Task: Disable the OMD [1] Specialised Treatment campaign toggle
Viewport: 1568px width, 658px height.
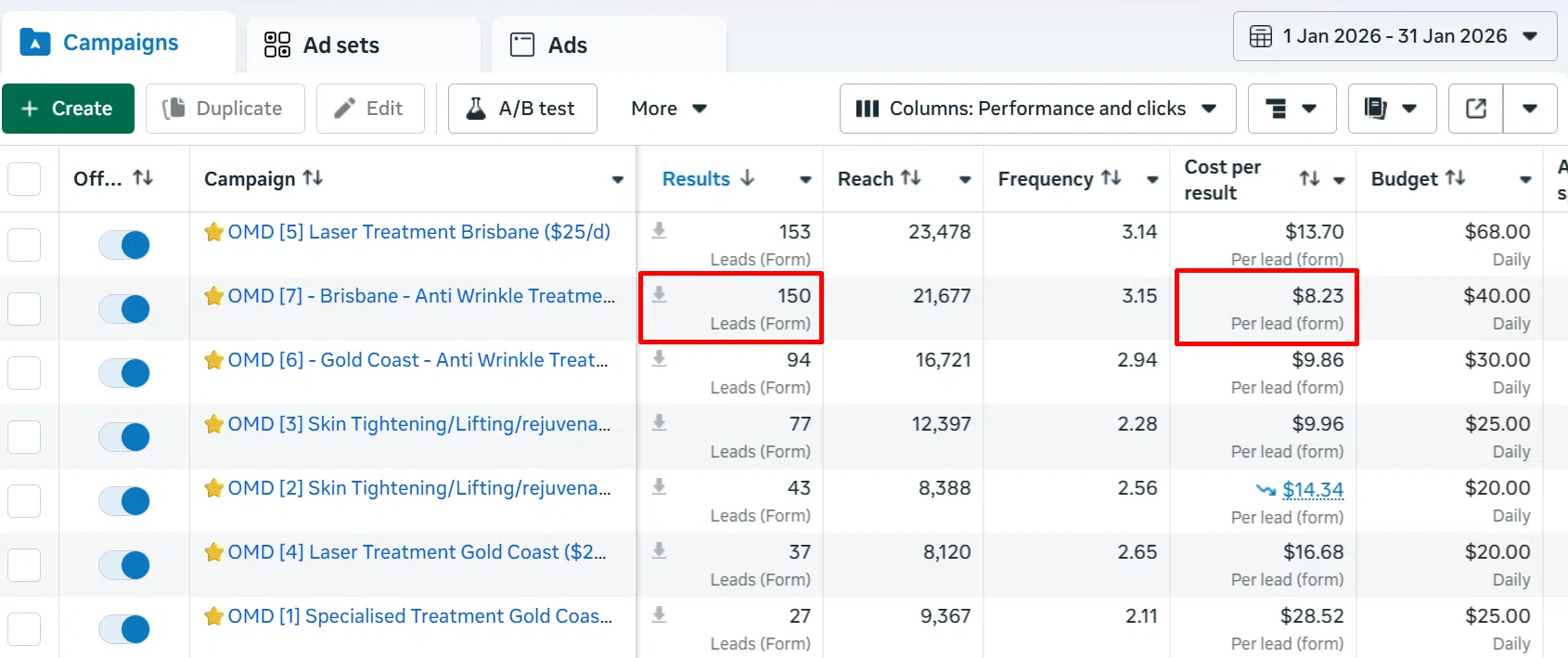Action: tap(124, 629)
